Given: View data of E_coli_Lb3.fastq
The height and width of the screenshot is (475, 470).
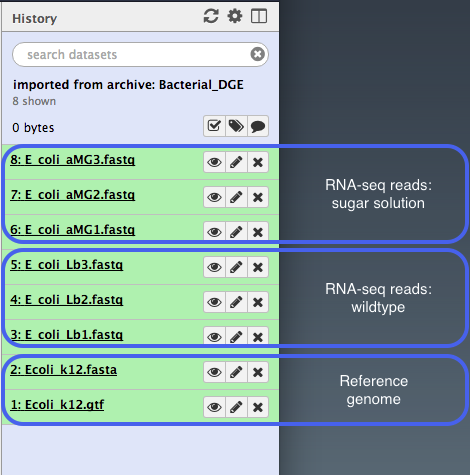Looking at the screenshot, I should 214,267.
